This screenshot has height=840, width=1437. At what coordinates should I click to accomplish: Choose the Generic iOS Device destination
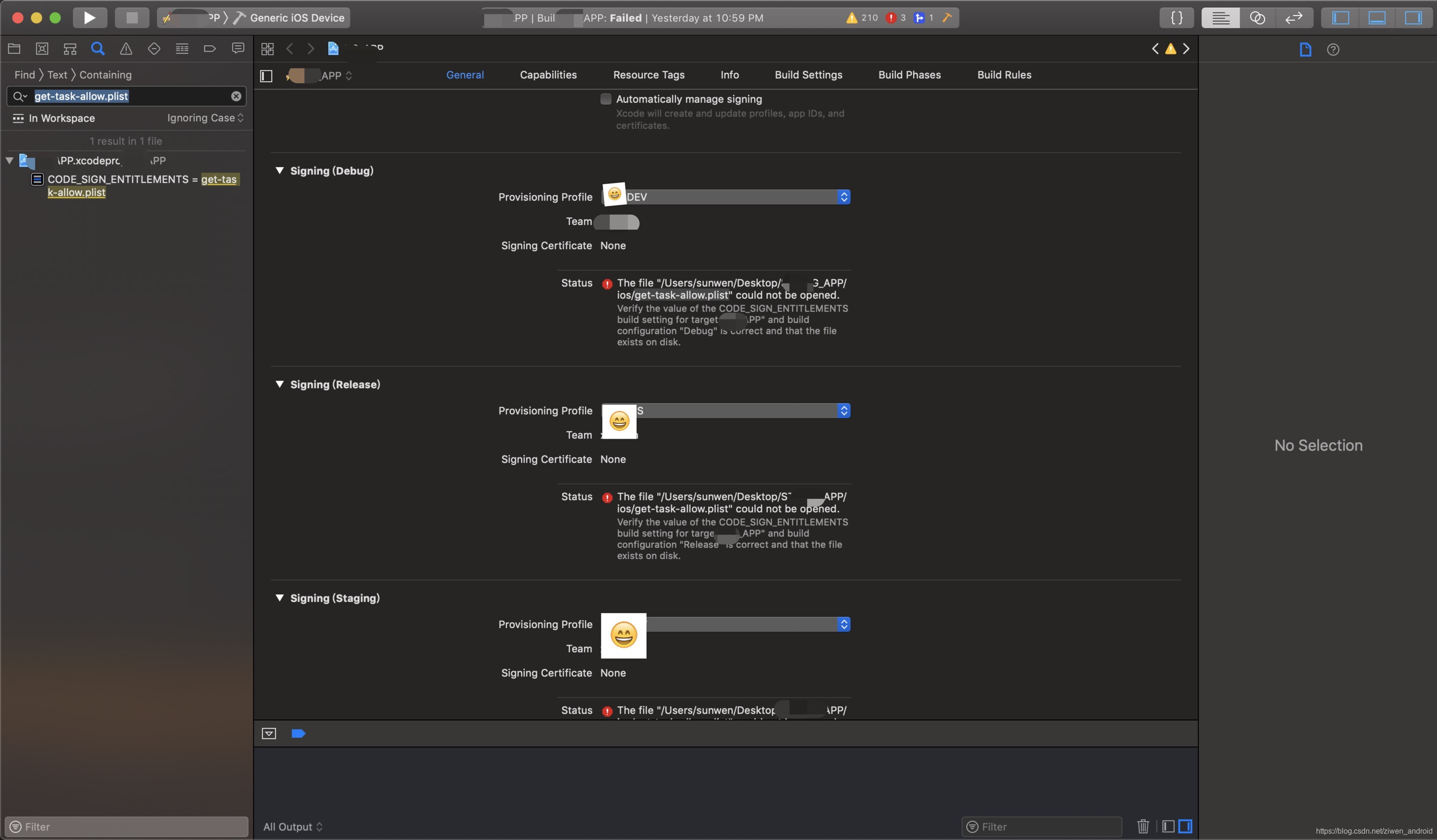click(289, 18)
